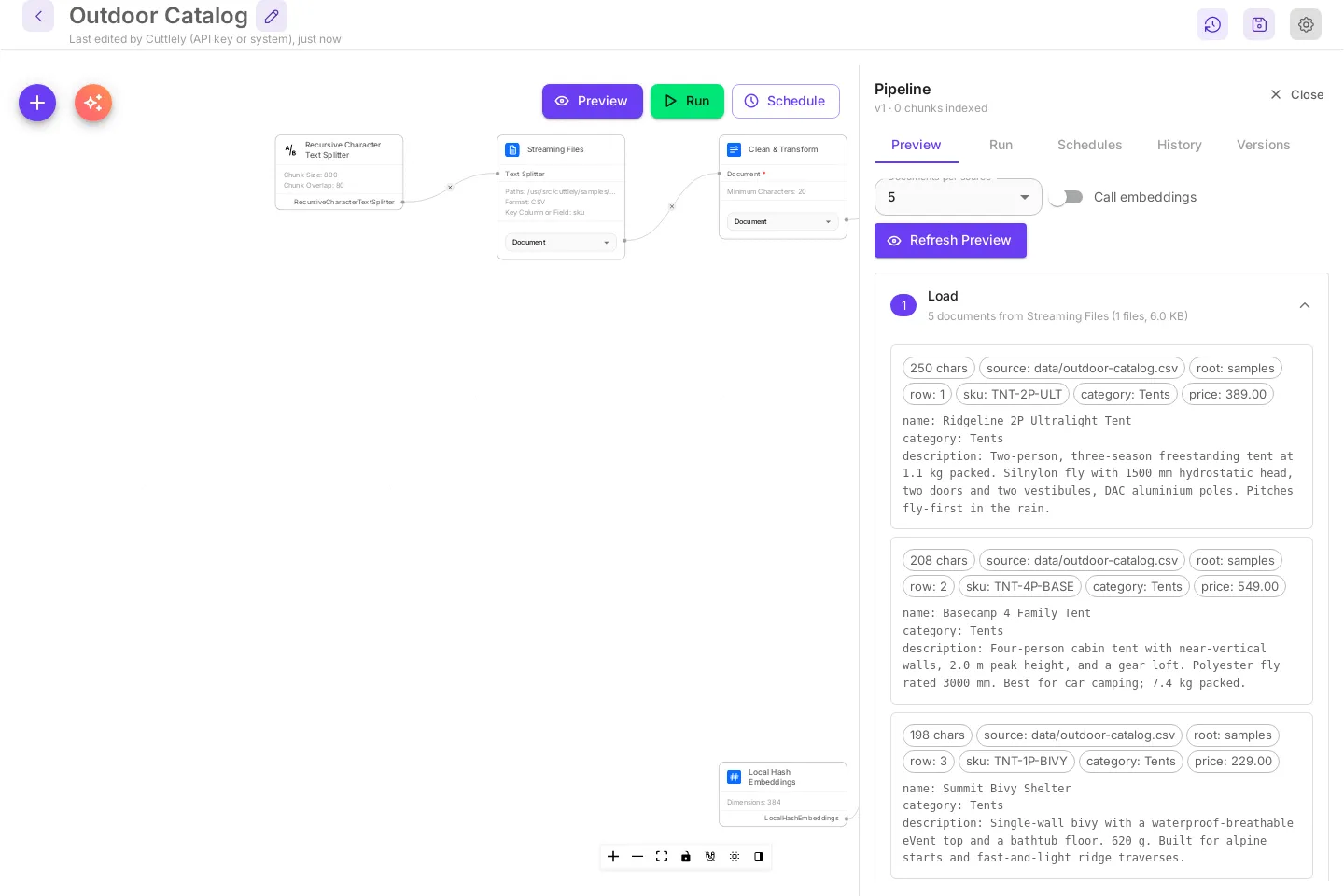Click the 'sku: TNT-2P-ULT' chip
Image resolution: width=1344 pixels, height=896 pixels.
[1013, 394]
